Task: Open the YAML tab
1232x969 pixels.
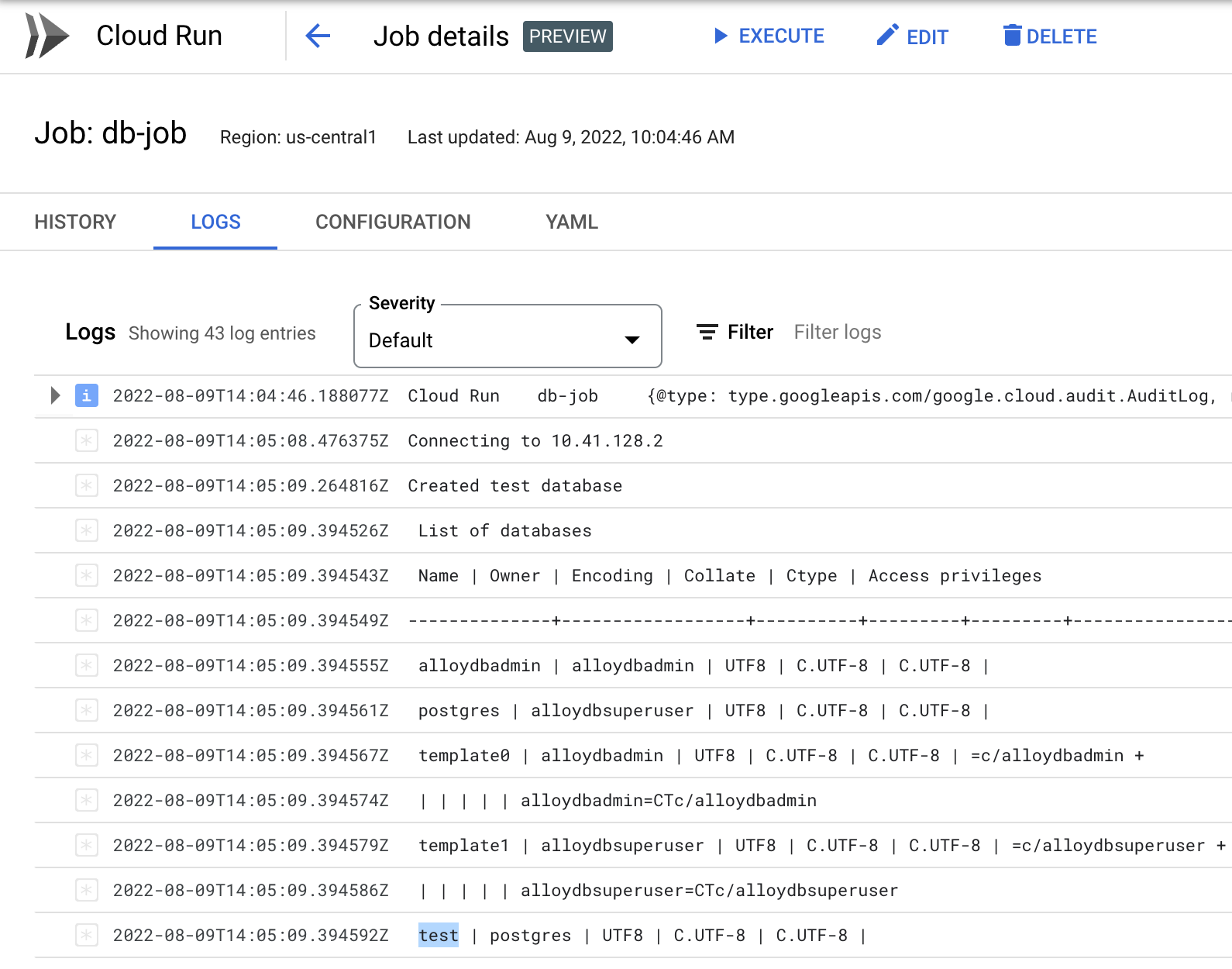Action: (571, 222)
